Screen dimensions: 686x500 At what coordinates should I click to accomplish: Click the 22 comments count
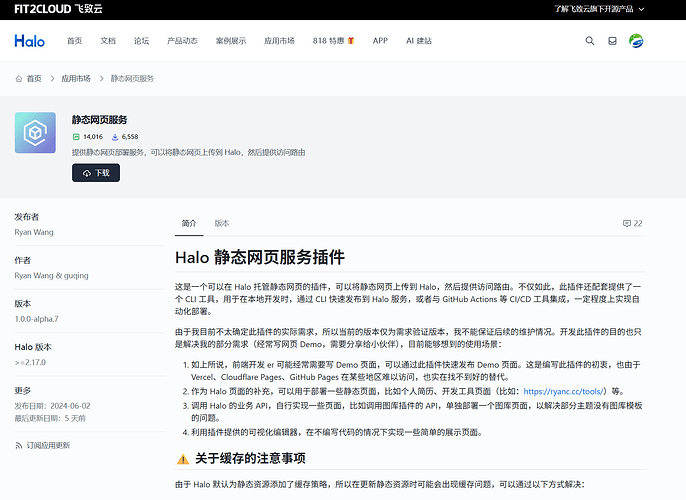coord(638,224)
